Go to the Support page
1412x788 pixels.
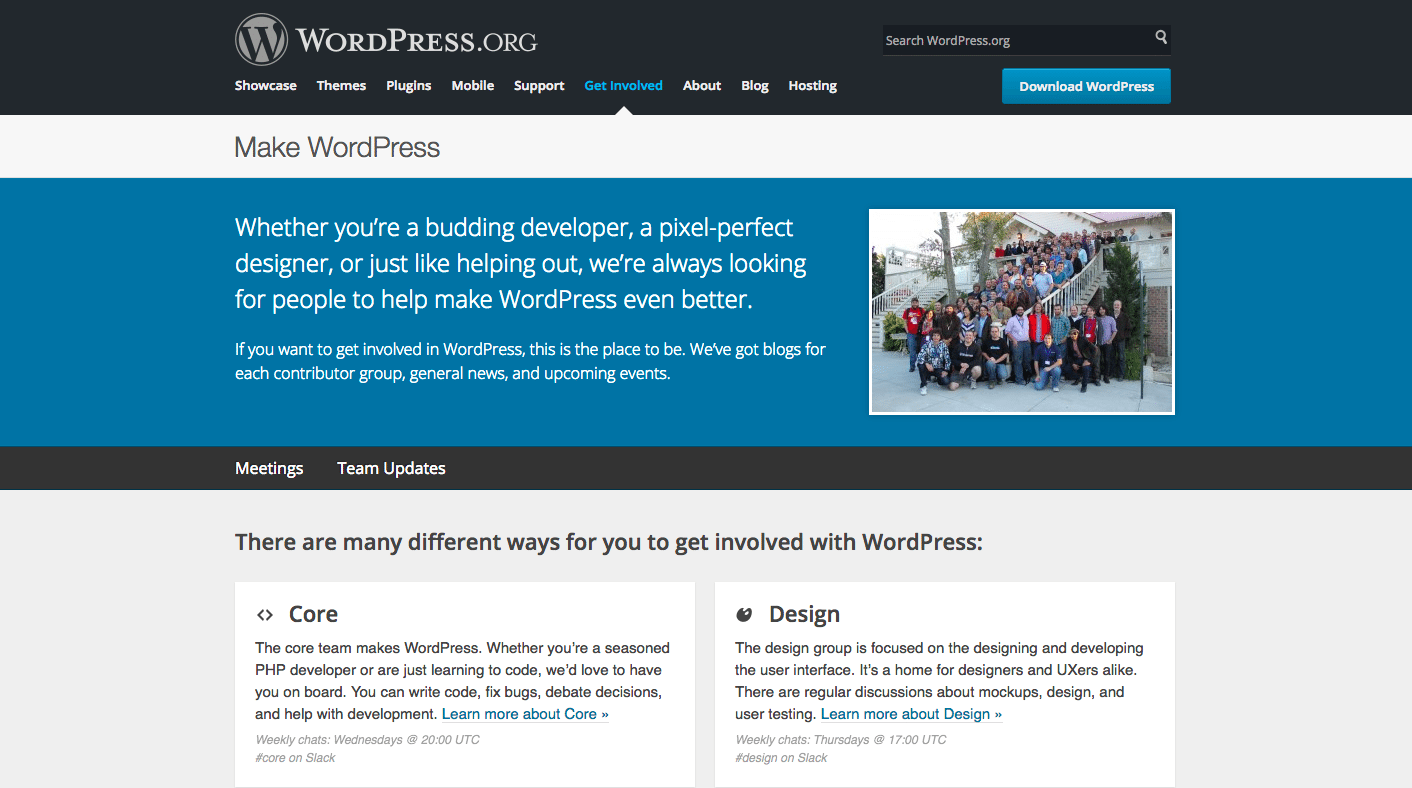[x=539, y=85]
